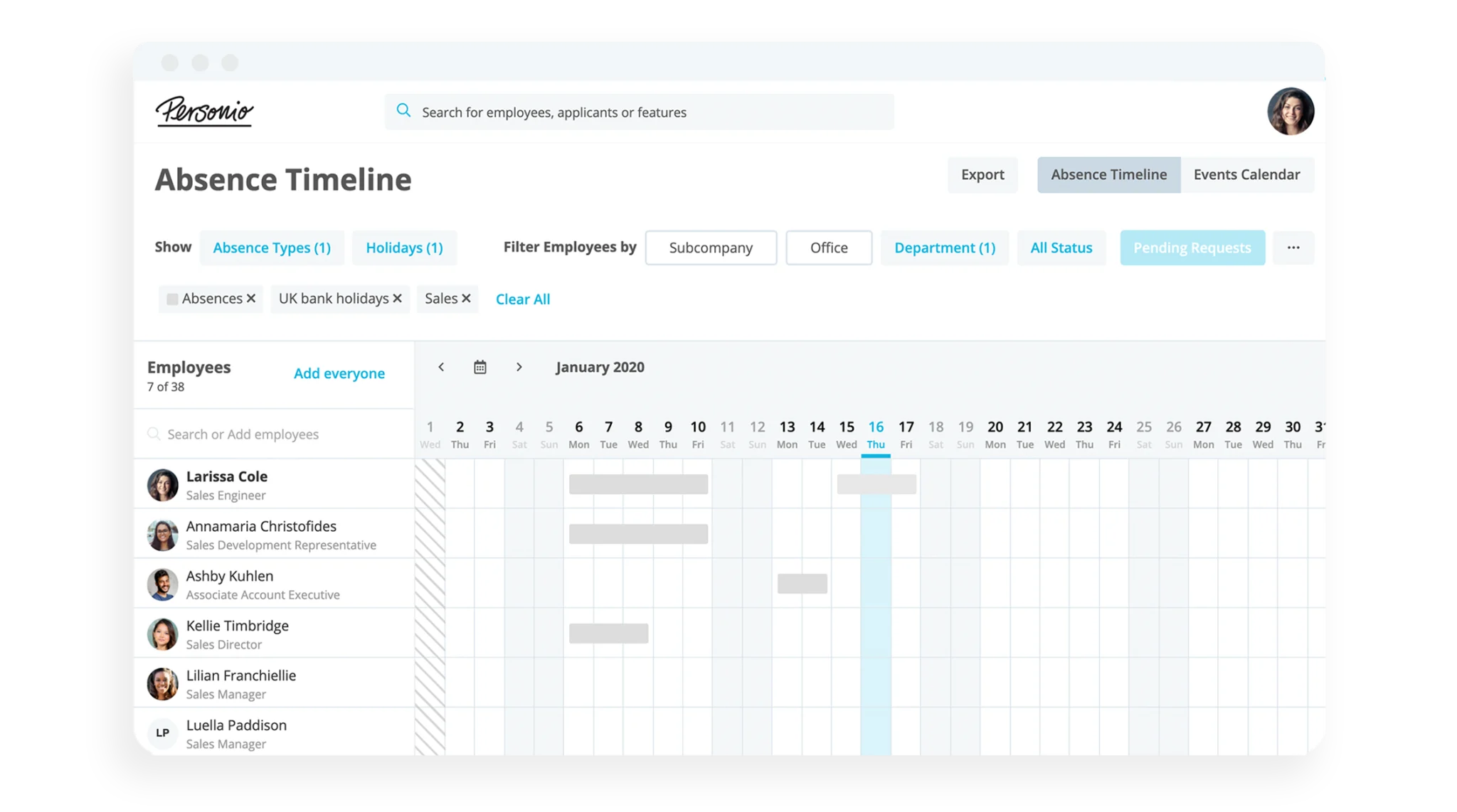This screenshot has height=812, width=1457.
Task: Toggle the Holidays filter
Action: tap(404, 247)
